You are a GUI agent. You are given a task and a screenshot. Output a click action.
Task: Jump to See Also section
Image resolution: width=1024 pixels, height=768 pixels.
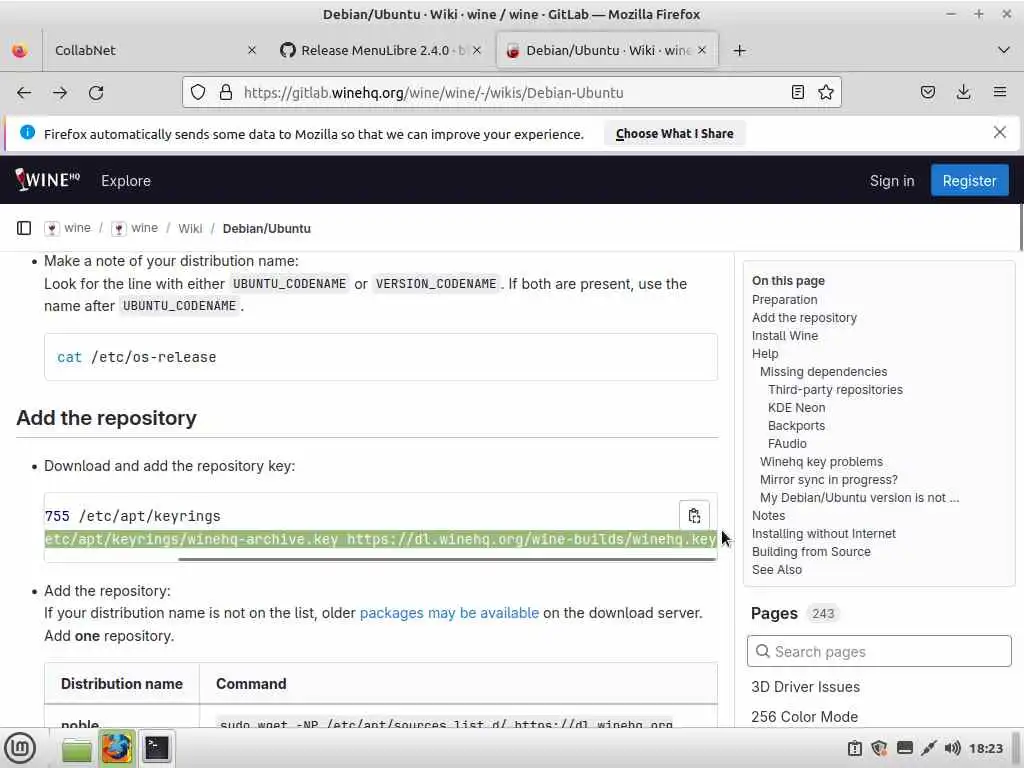(776, 569)
